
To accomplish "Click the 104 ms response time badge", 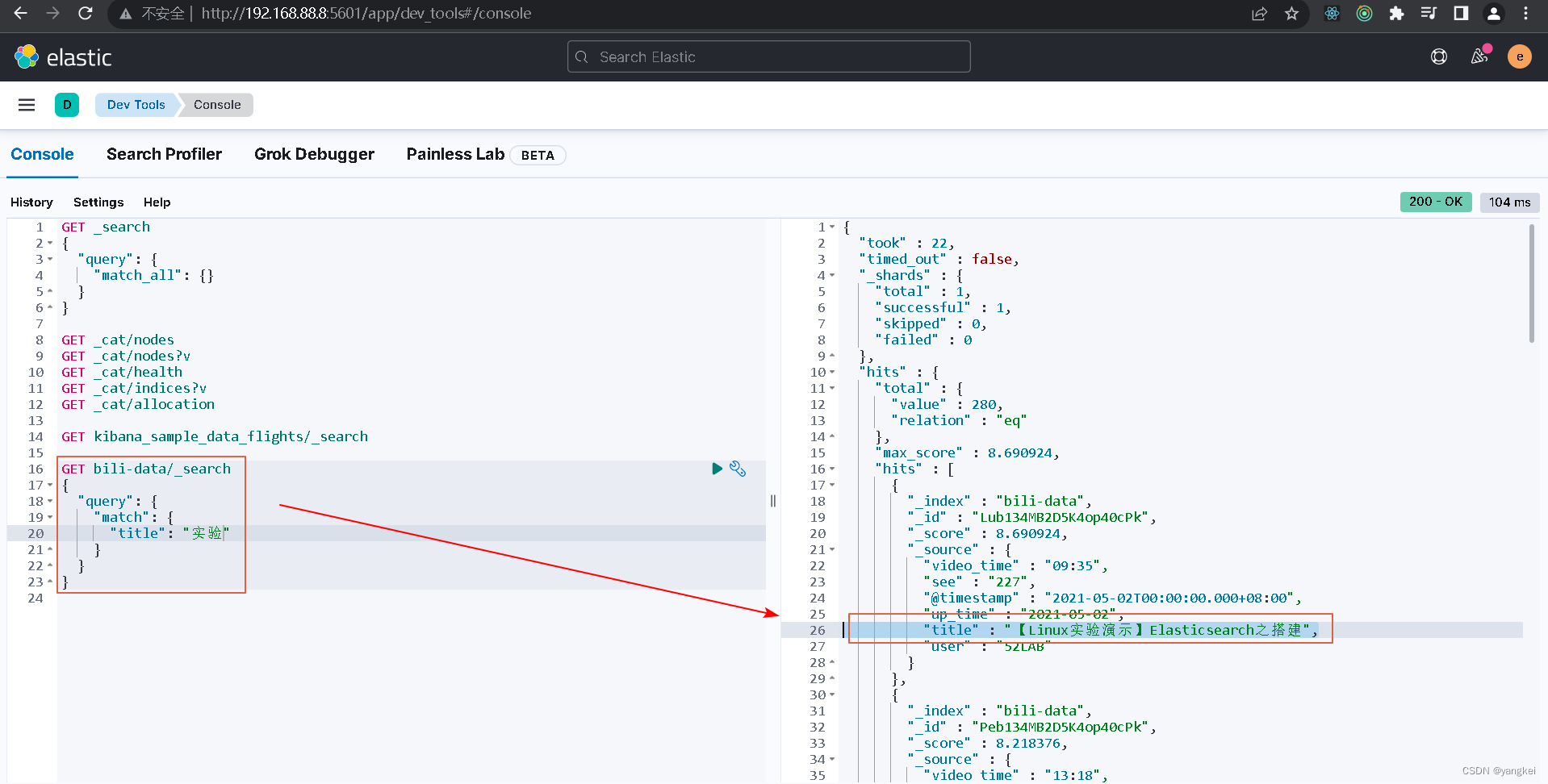I will [1509, 202].
